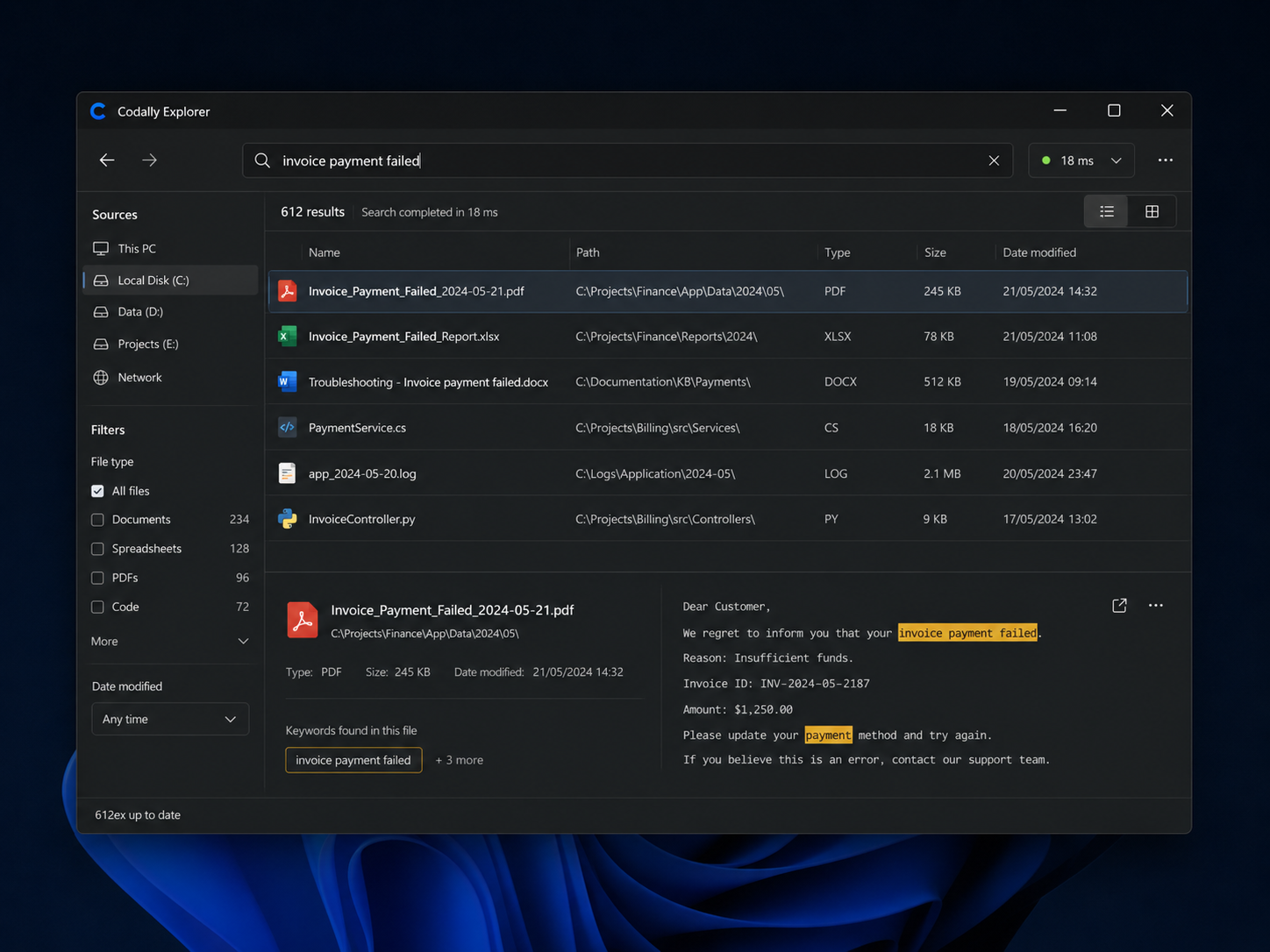Check the PDFs filter checkbox
This screenshot has width=1270, height=952.
pos(97,578)
